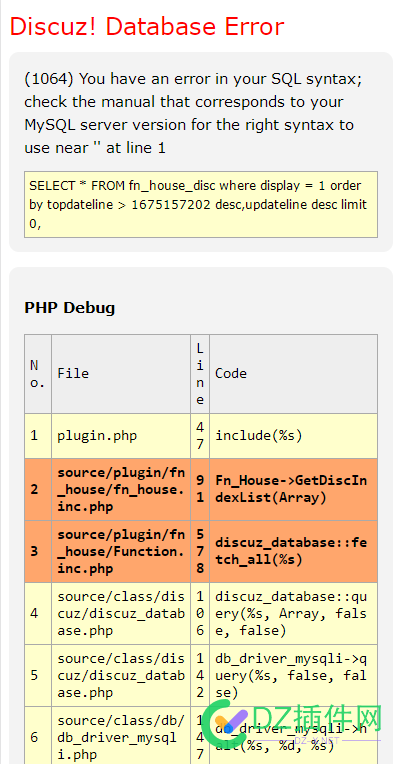Click row 4 discuz_database.php file cell

pyautogui.click(x=121, y=613)
